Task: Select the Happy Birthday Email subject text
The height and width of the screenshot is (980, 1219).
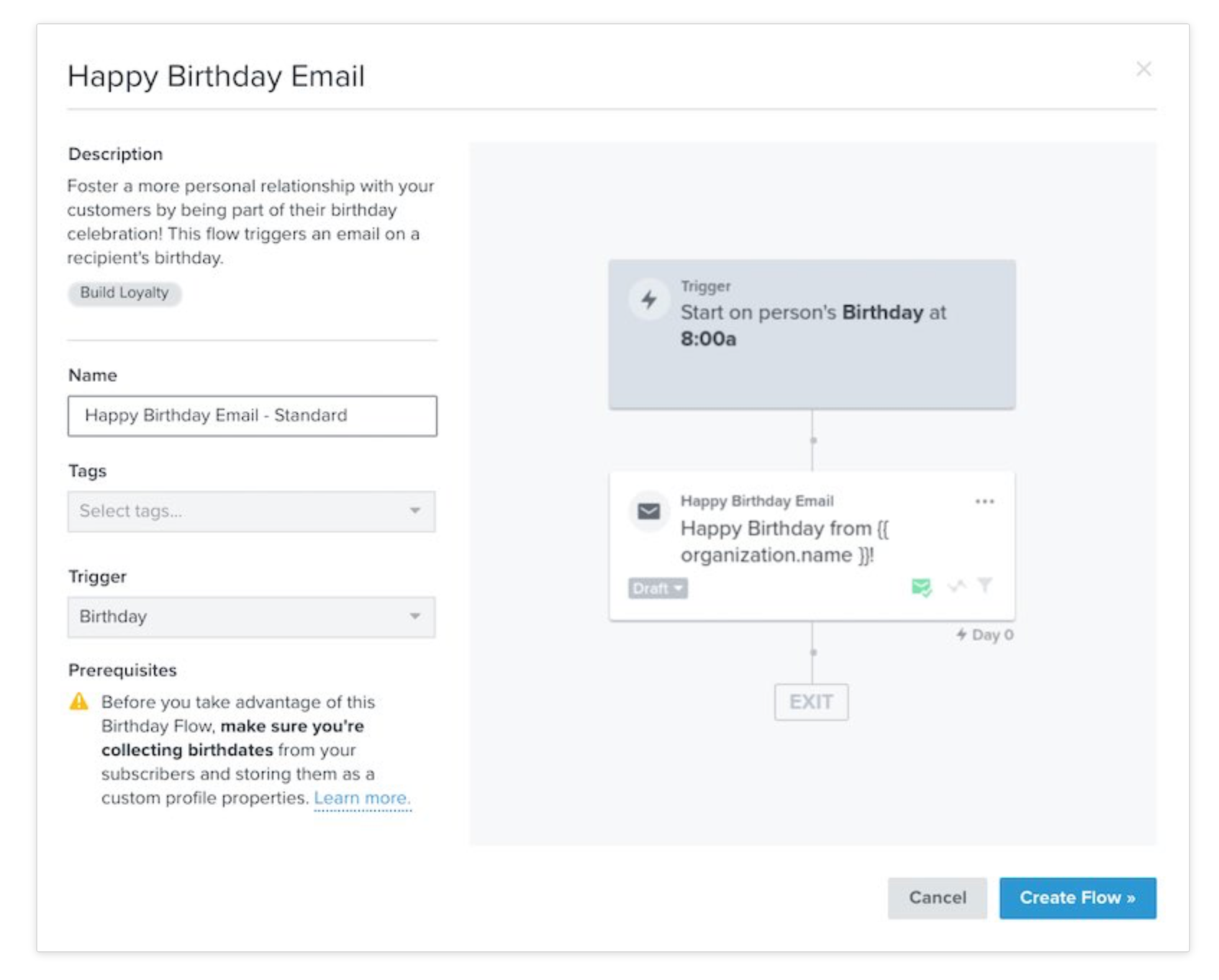Action: [x=784, y=542]
